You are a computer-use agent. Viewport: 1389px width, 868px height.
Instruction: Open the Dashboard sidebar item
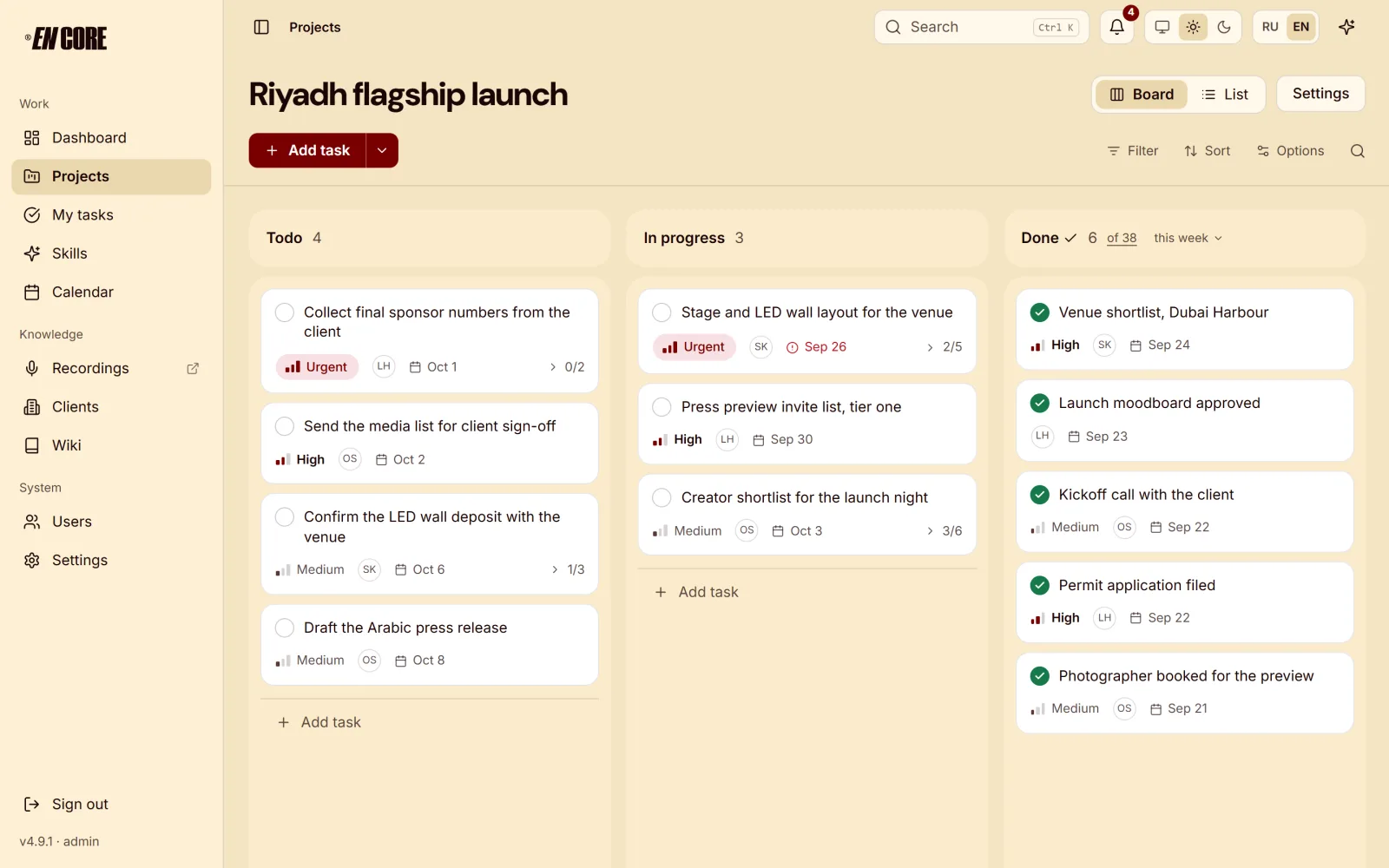(111, 138)
